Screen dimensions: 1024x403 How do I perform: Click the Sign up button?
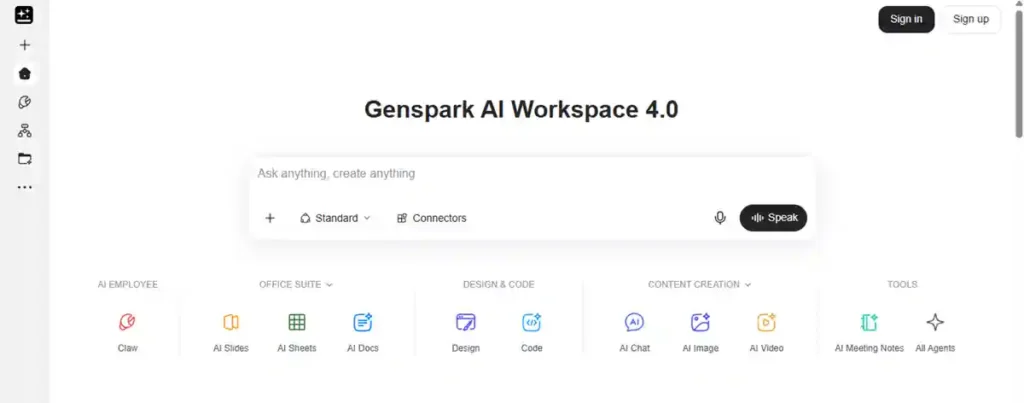tap(970, 19)
